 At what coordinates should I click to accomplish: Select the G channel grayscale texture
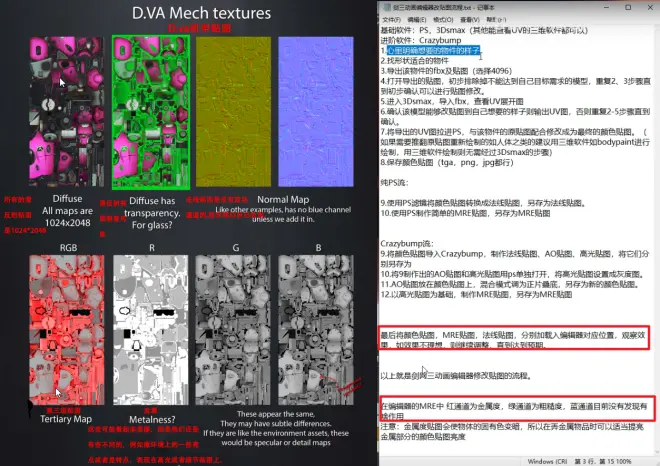coord(233,330)
